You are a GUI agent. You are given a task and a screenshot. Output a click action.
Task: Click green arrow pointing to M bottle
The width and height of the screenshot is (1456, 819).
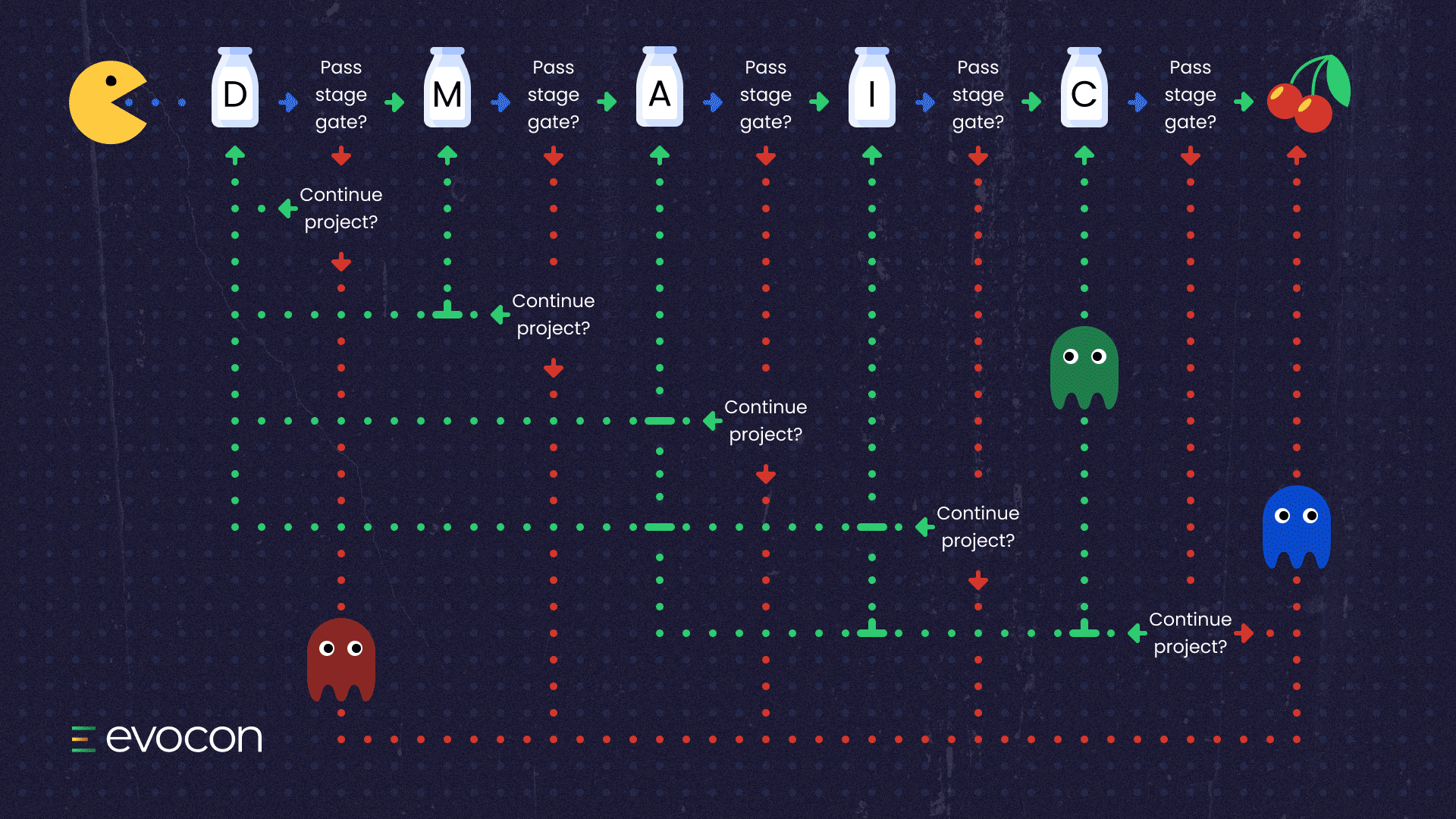[x=394, y=102]
